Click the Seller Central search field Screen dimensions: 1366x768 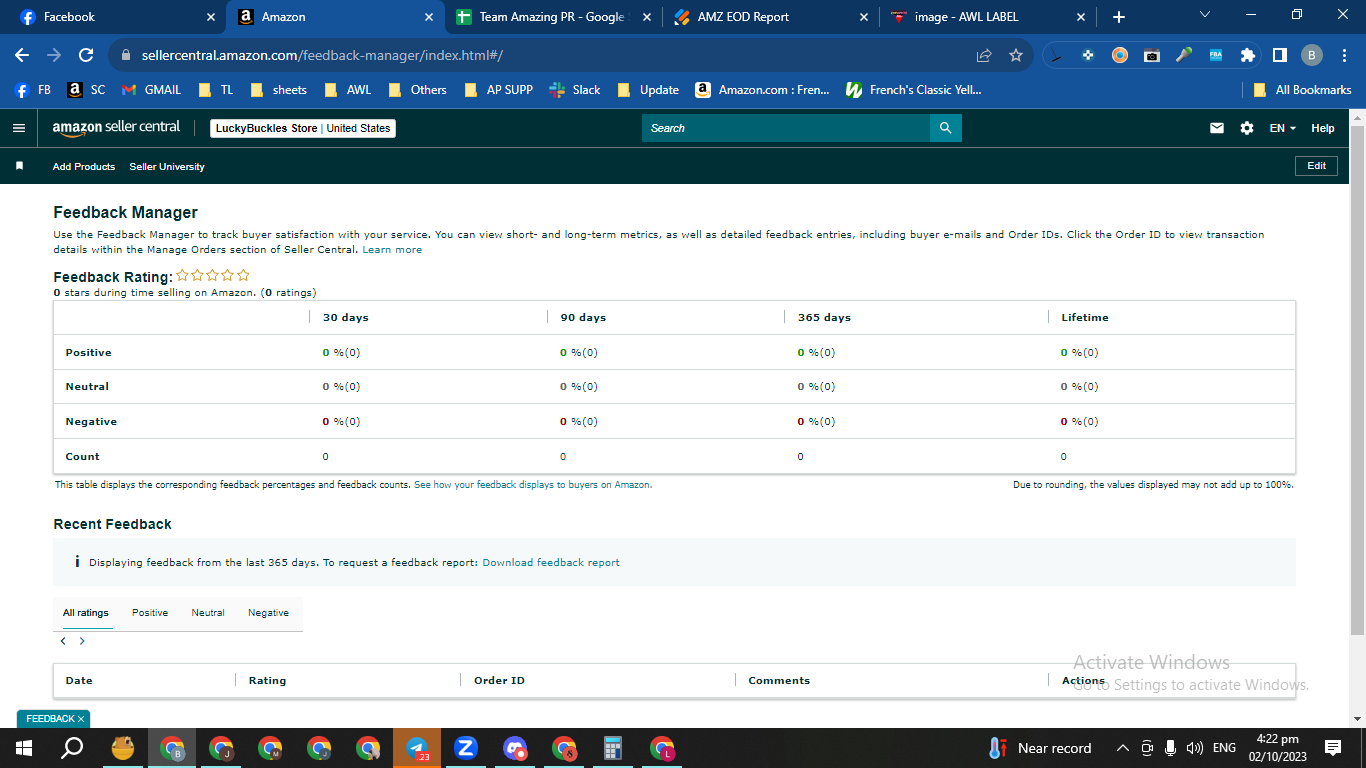[786, 128]
